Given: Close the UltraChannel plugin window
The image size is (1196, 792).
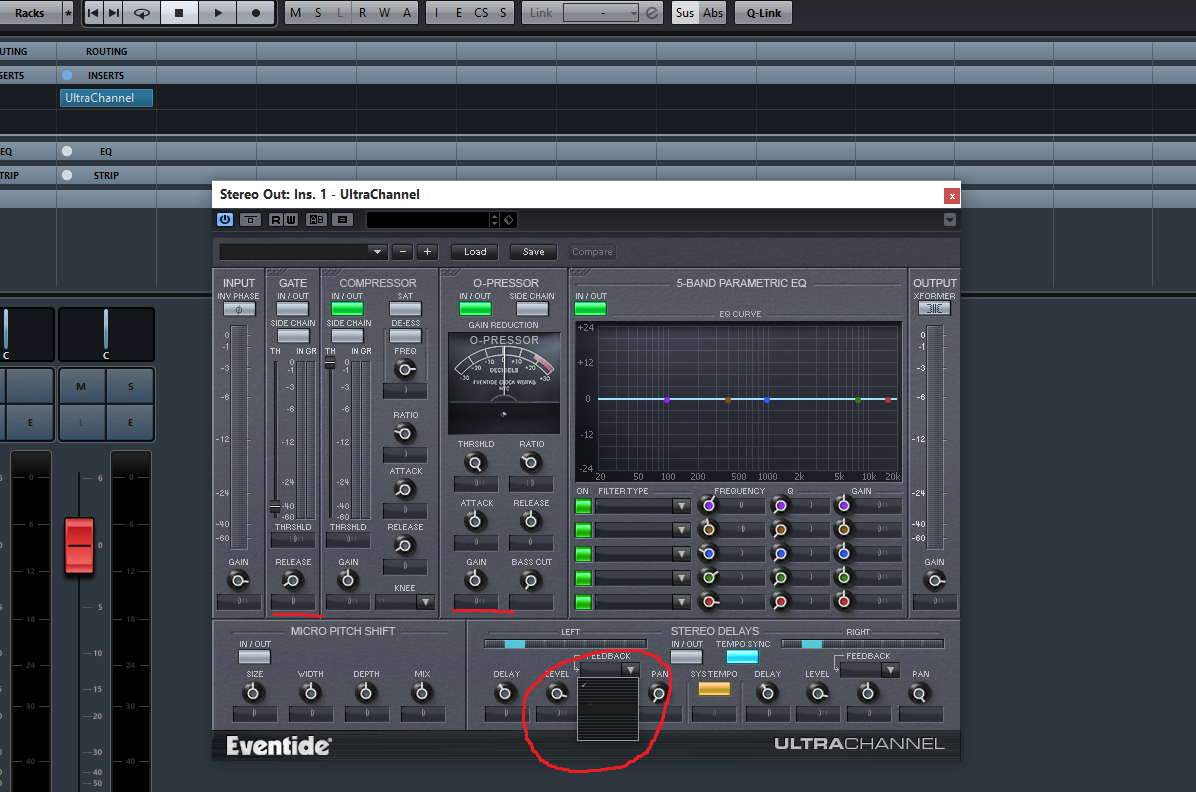Looking at the screenshot, I should pos(952,196).
